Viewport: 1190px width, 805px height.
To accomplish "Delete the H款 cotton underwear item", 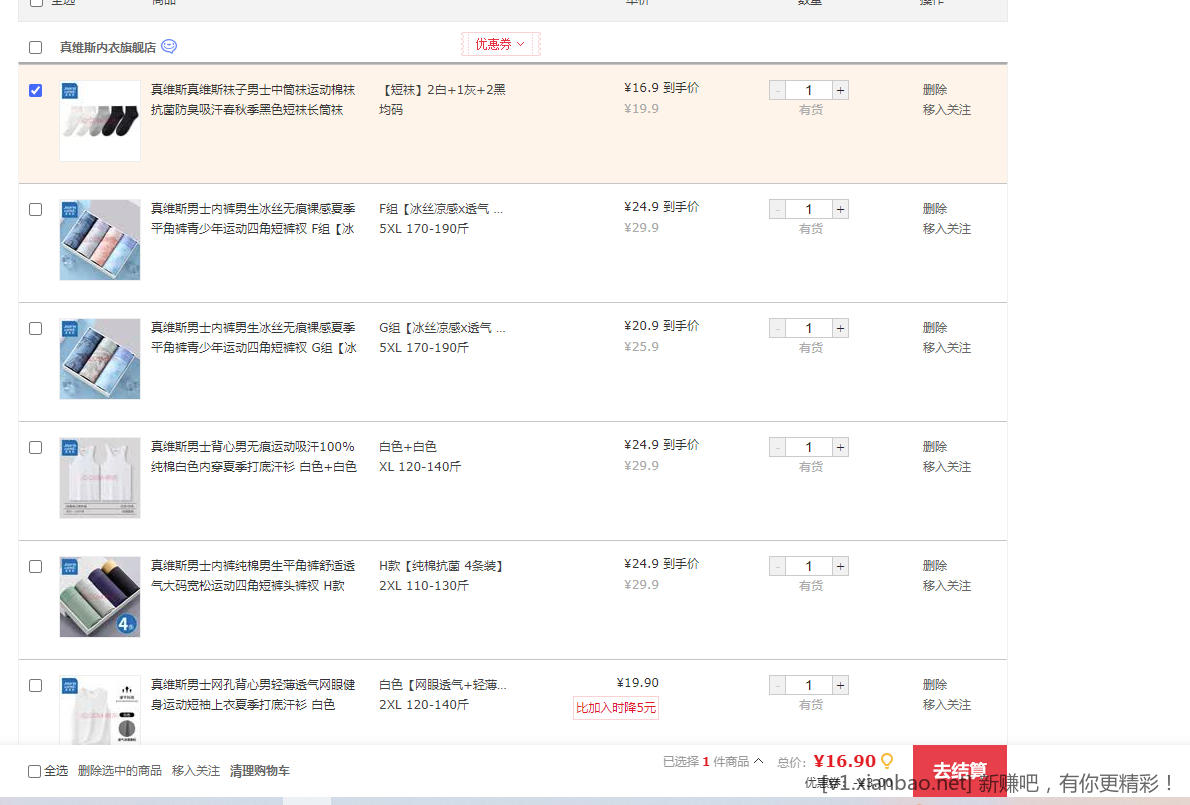I will tap(935, 566).
